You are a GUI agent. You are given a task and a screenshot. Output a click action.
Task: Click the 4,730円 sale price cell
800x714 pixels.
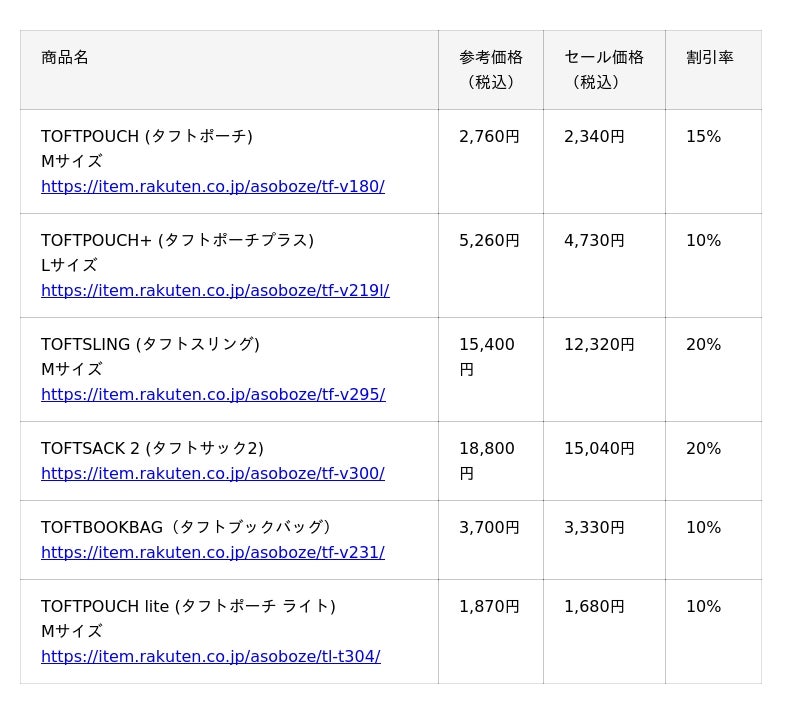594,240
